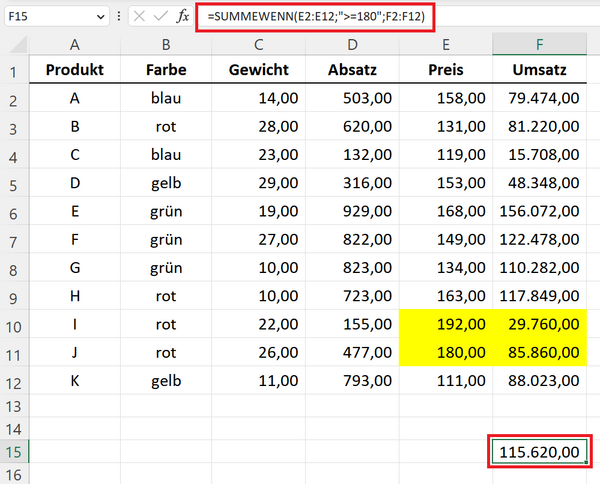Select cell with Umsatz 81.220,00

[x=540, y=126]
